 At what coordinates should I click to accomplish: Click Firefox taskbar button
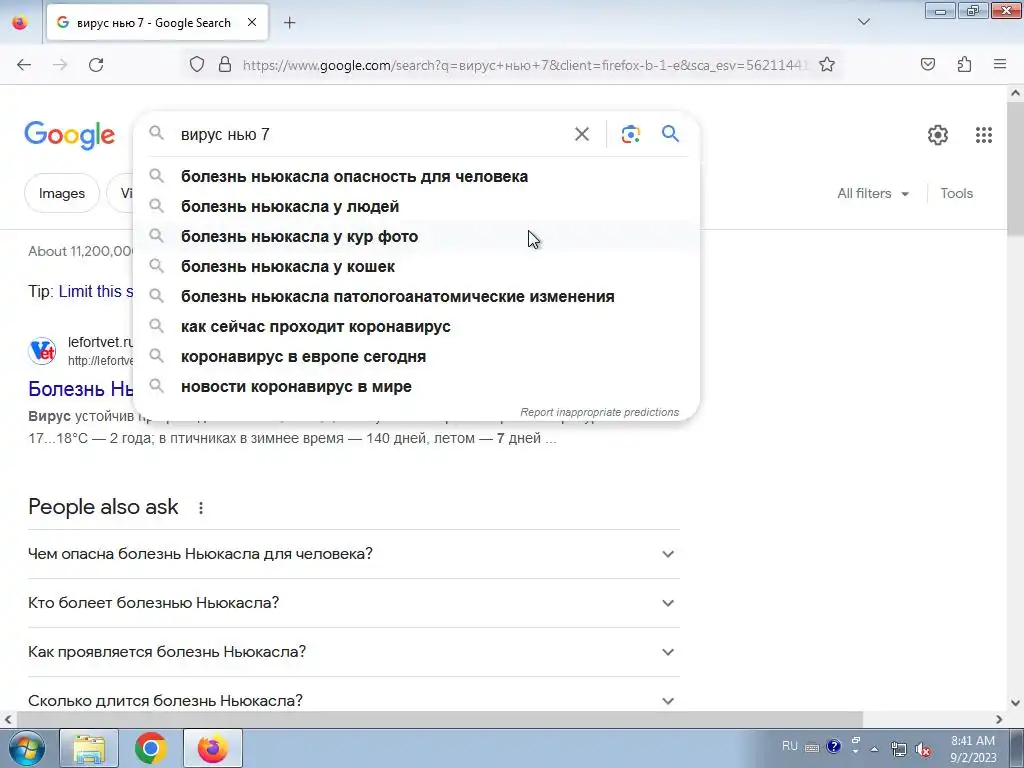point(213,748)
